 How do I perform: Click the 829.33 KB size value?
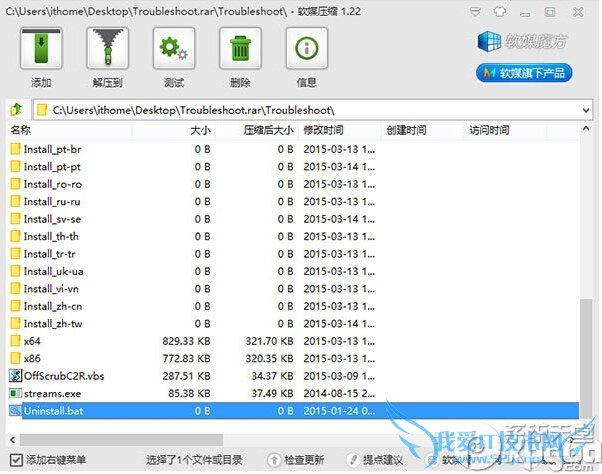coord(186,341)
